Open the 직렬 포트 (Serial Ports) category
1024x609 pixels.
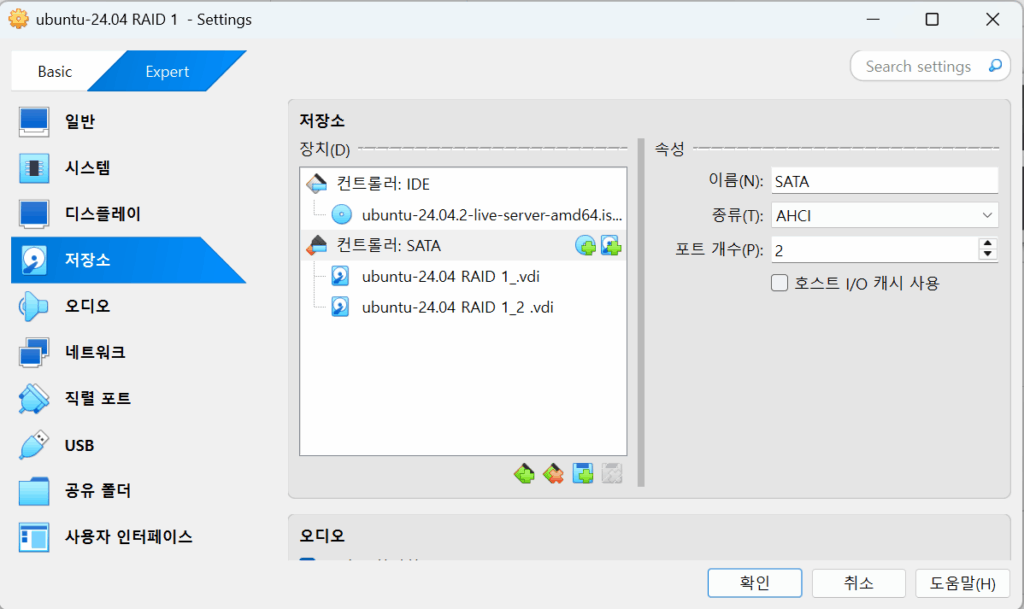click(128, 399)
